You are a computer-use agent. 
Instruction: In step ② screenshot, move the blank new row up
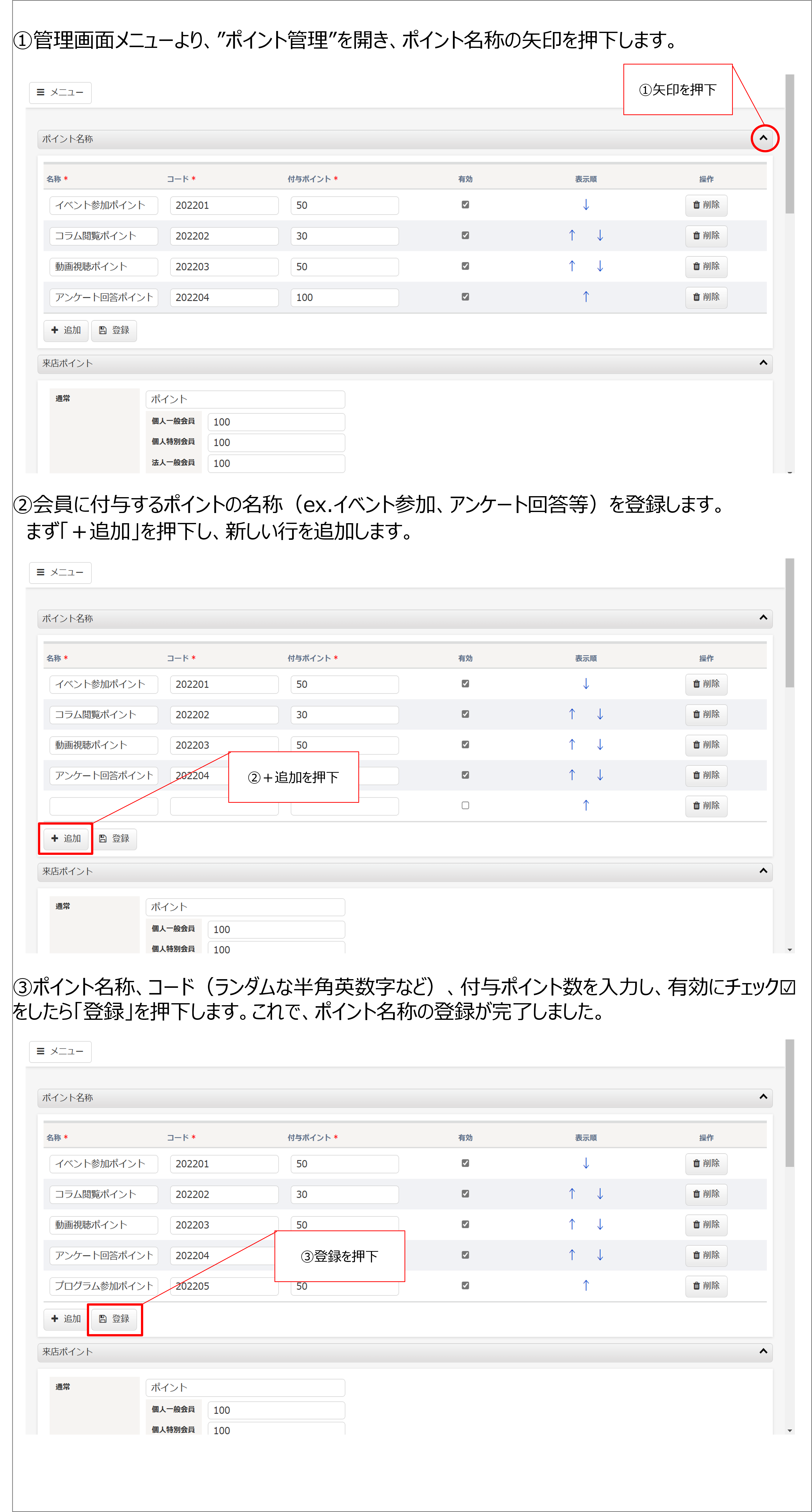585,805
